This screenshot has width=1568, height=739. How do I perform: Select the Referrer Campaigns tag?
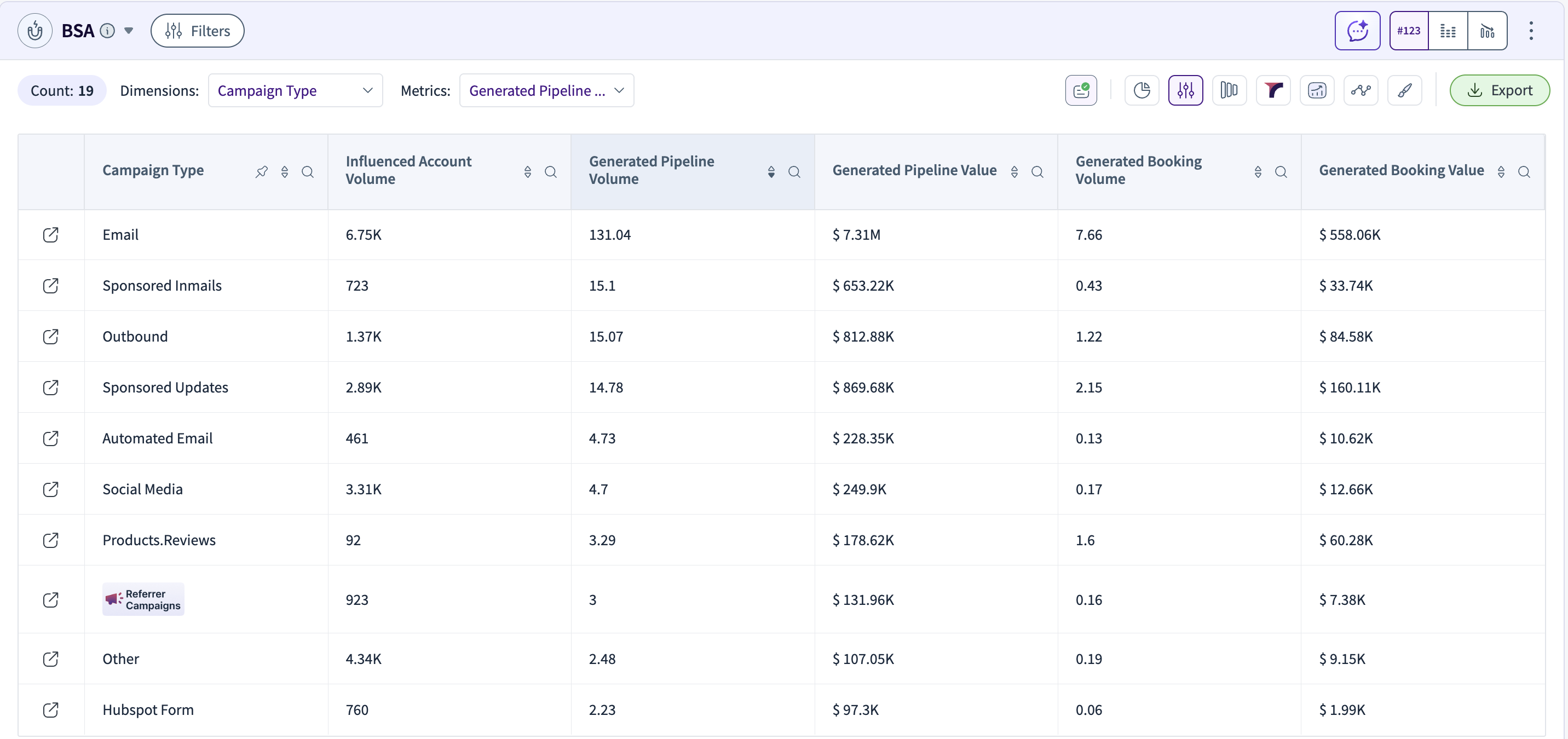pos(143,599)
